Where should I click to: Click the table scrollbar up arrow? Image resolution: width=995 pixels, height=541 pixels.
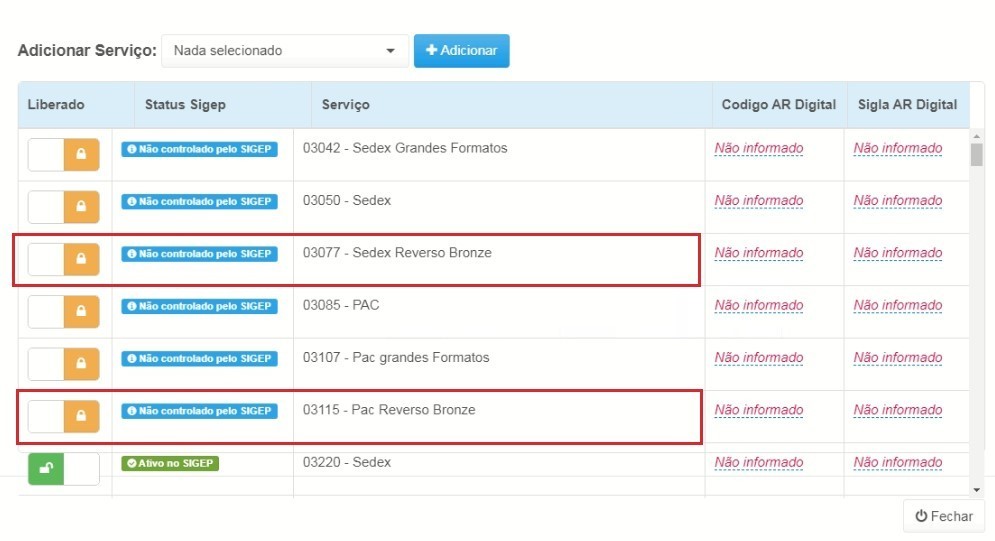[977, 136]
